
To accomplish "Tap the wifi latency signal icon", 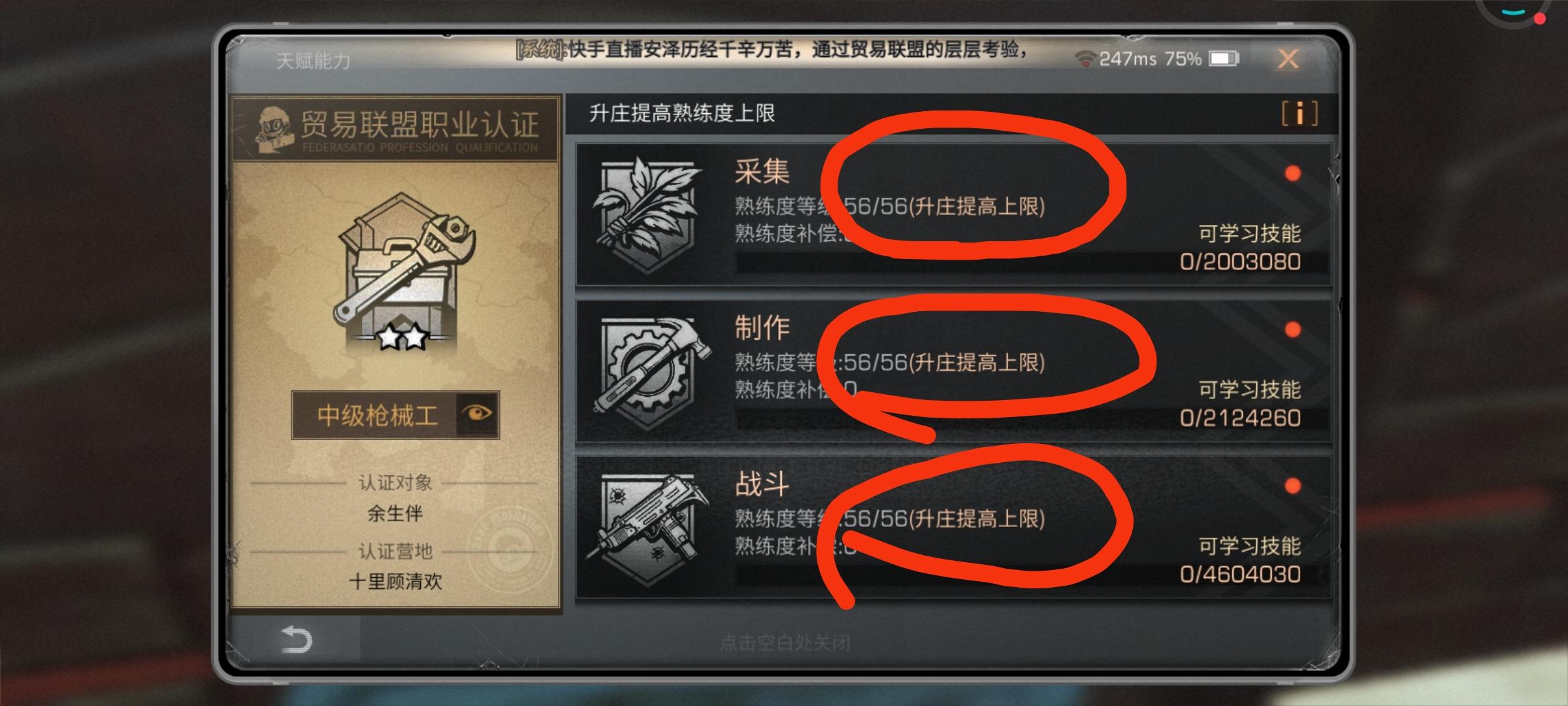I will click(x=1086, y=59).
